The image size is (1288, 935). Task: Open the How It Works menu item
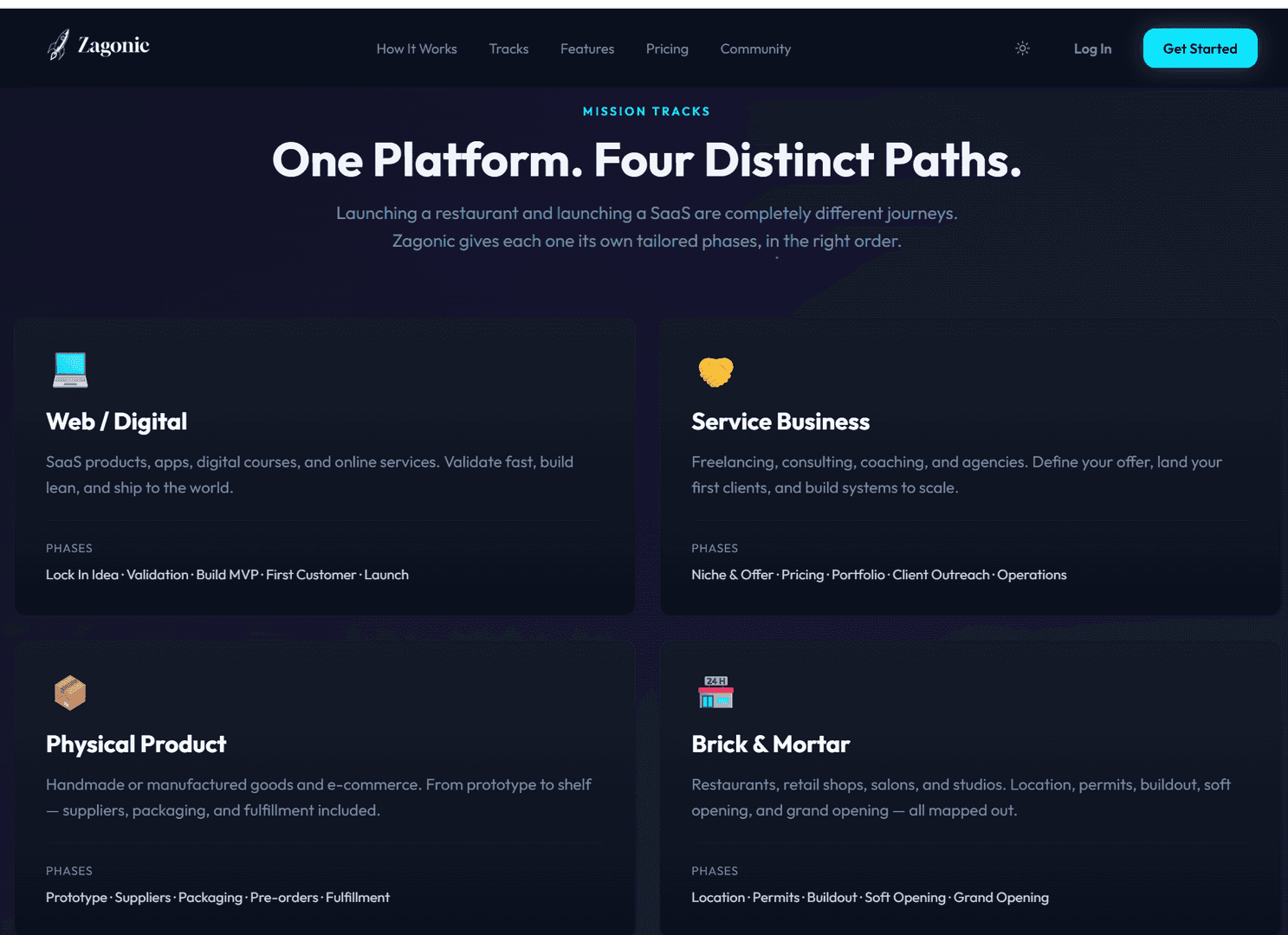[x=417, y=49]
